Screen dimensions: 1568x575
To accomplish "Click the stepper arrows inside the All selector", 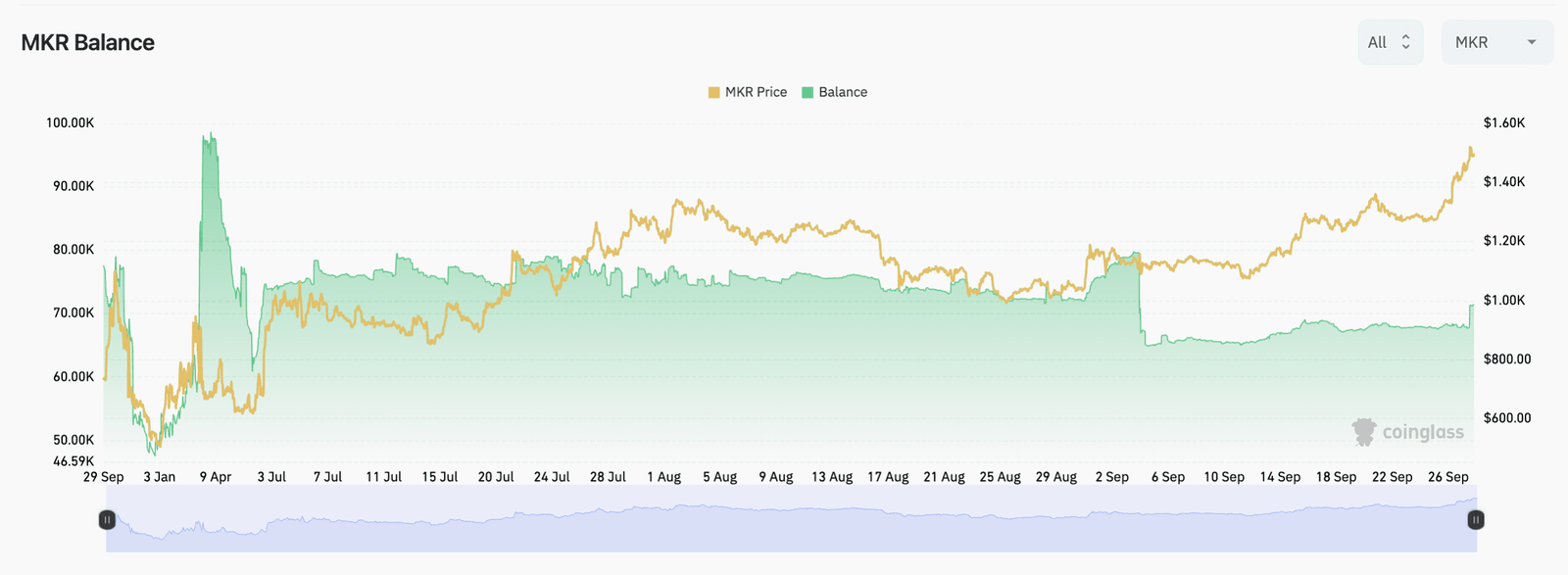I will [x=1403, y=41].
